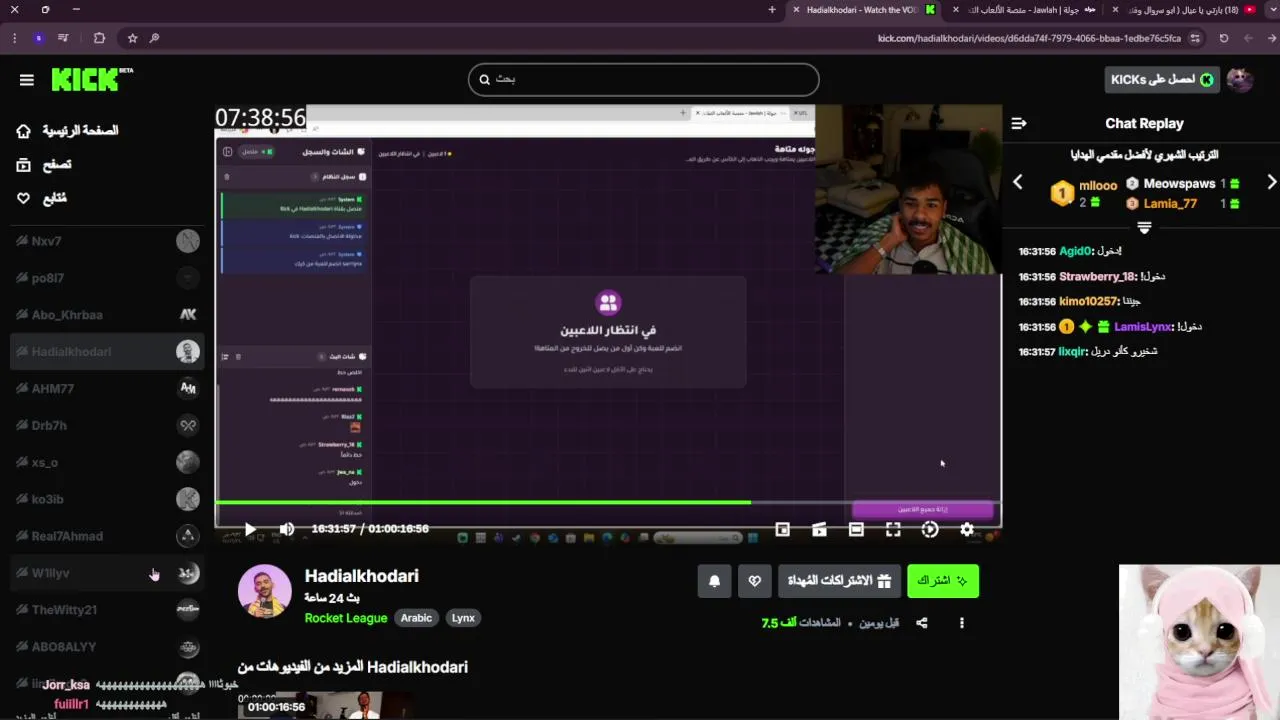
Task: Select the Real7Ahmad channel in sidebar
Action: click(106, 536)
